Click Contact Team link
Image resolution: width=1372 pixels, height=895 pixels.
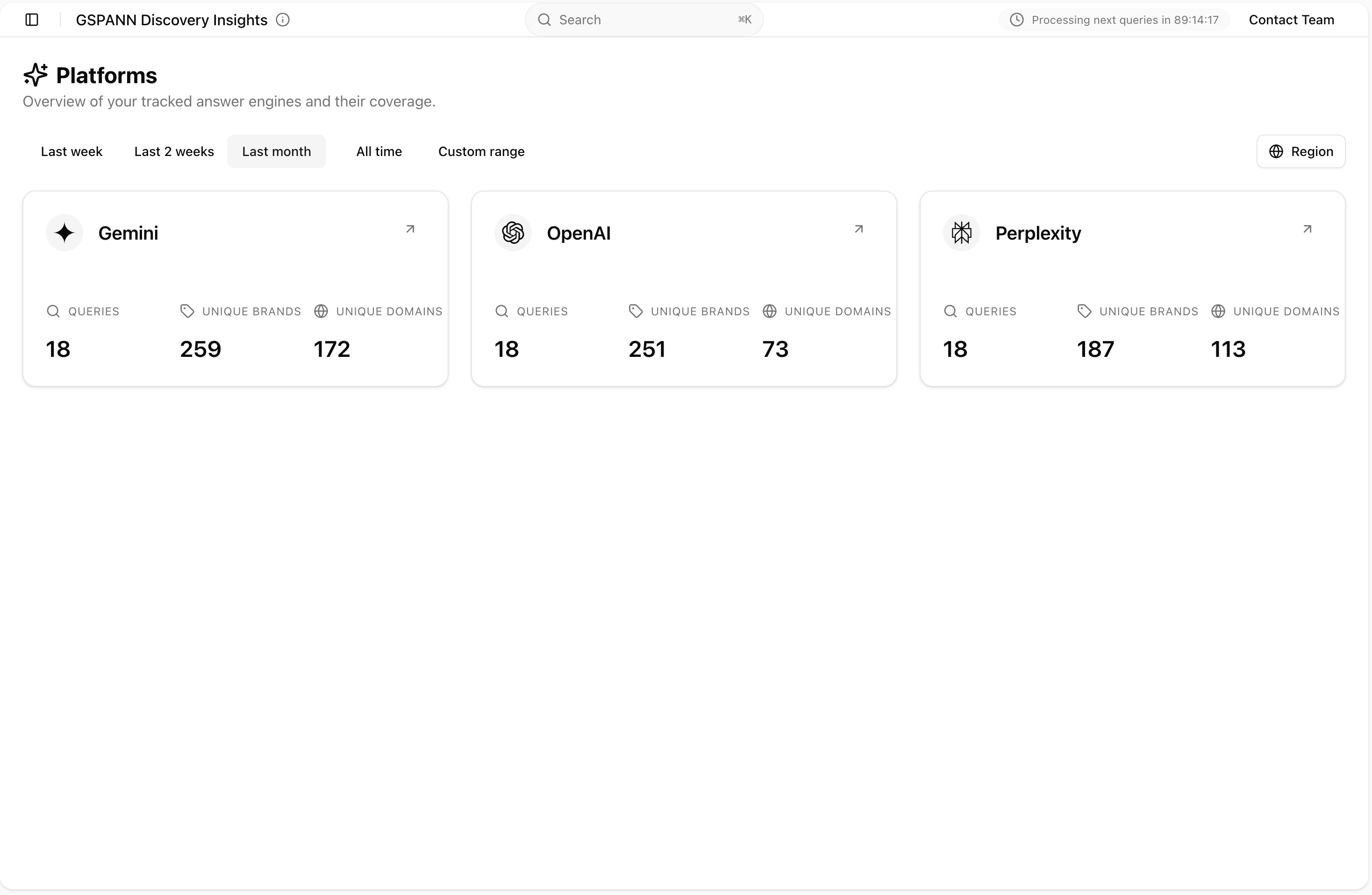pos(1291,20)
